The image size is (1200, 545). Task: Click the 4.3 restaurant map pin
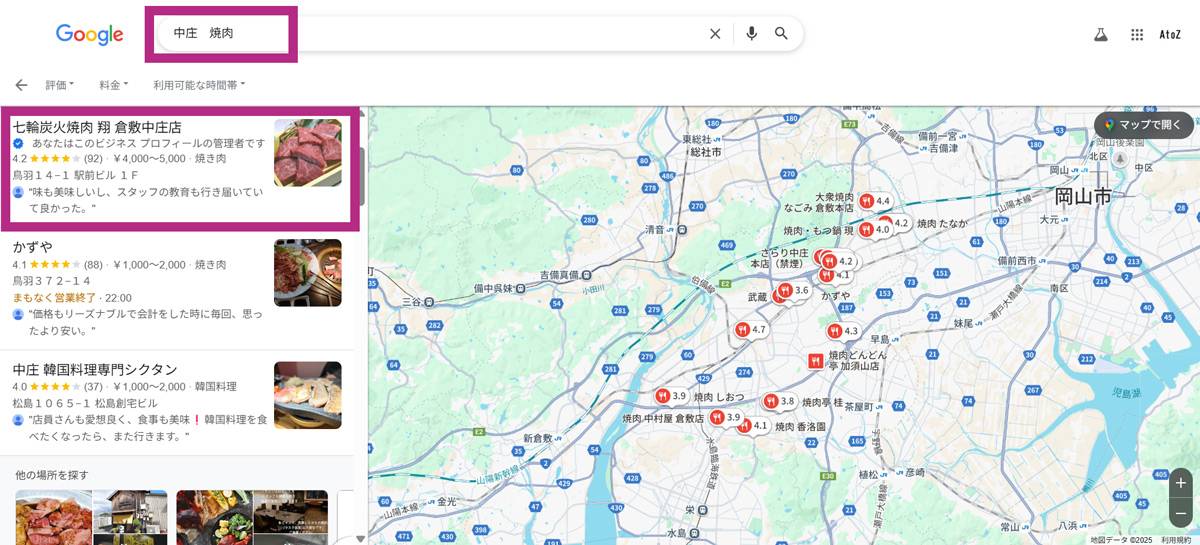tap(843, 331)
